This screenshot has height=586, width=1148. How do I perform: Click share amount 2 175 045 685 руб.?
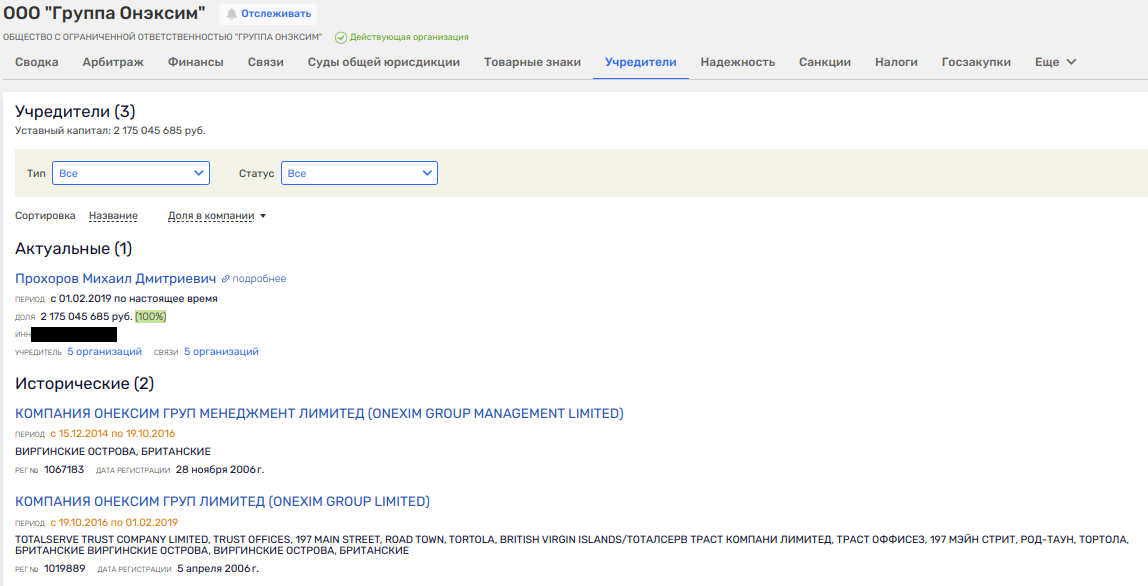[86, 317]
